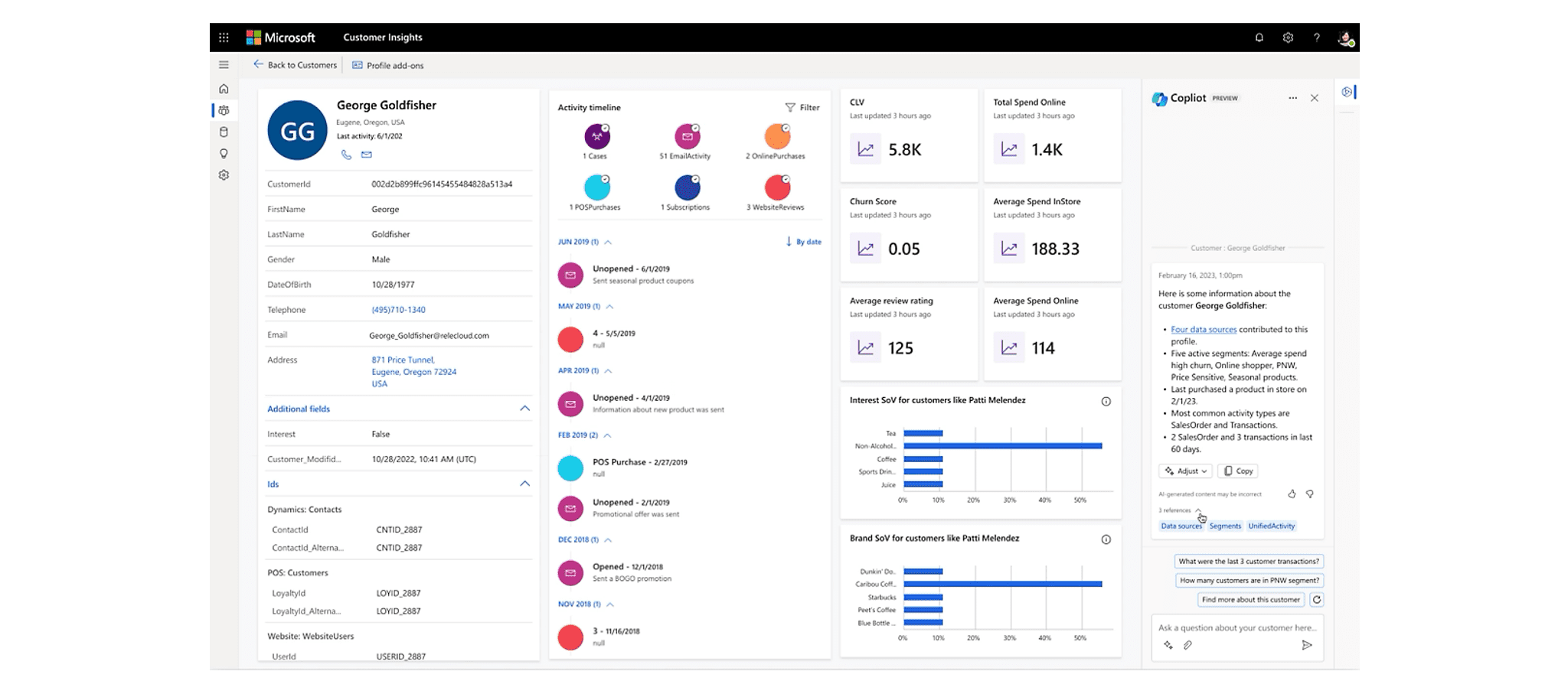The width and height of the screenshot is (1568, 694).
Task: Copy the Copilot response
Action: click(x=1238, y=471)
